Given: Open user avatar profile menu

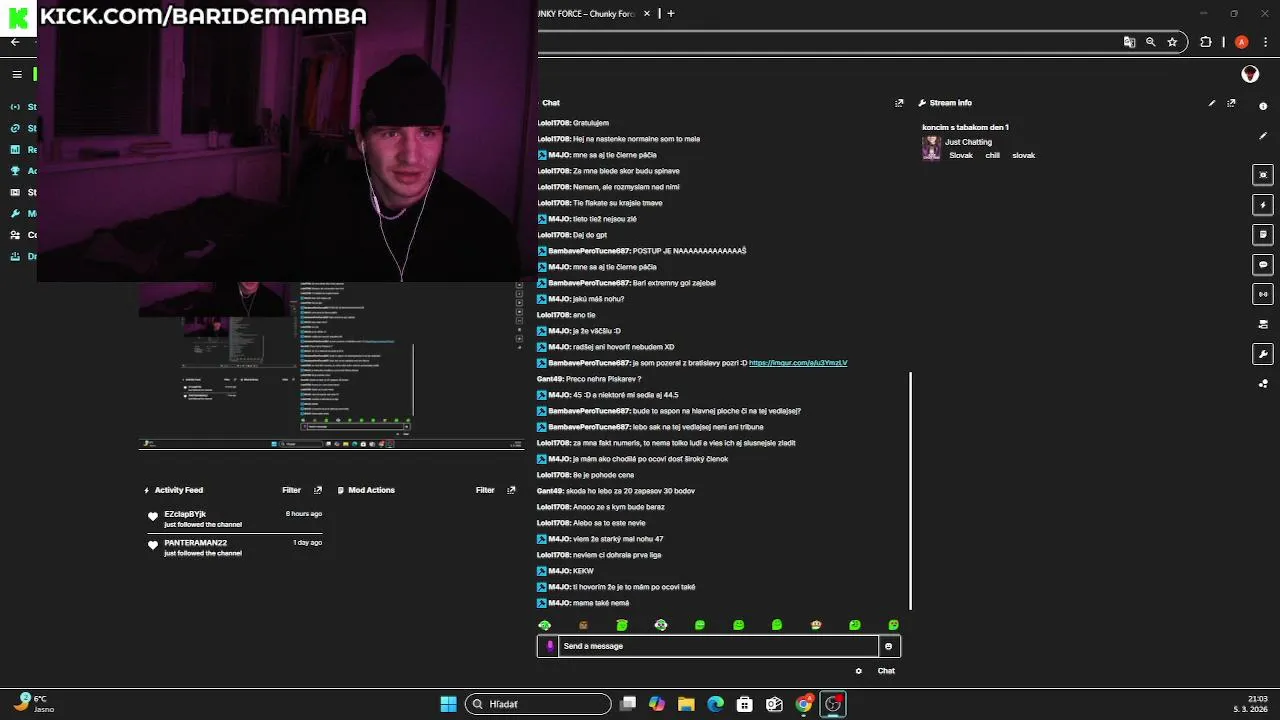Looking at the screenshot, I should pyautogui.click(x=1250, y=74).
